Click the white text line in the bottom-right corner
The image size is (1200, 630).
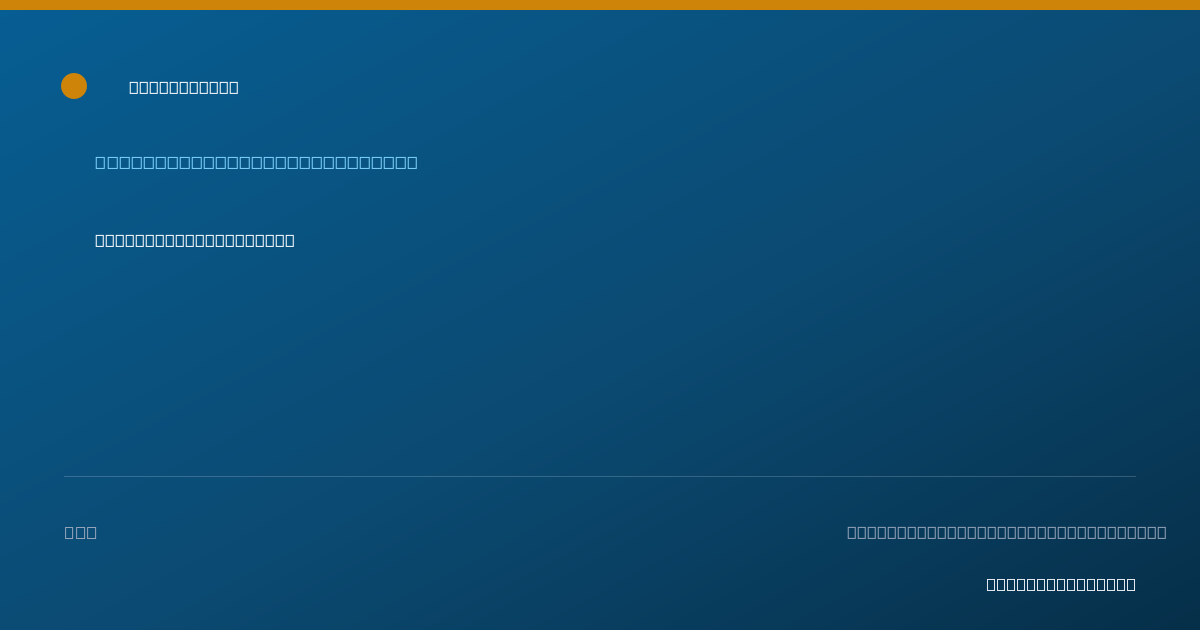pyautogui.click(x=1061, y=584)
